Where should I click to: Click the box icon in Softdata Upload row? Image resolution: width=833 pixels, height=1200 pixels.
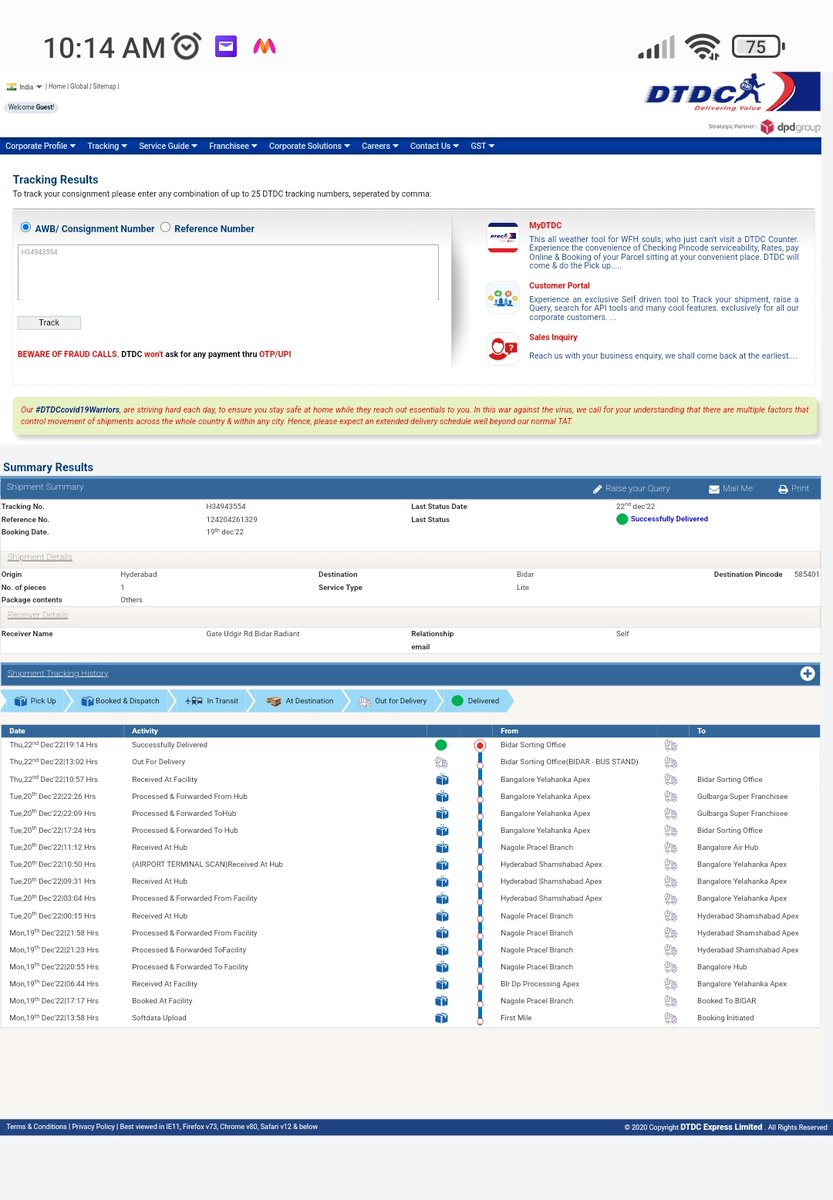coord(441,1018)
